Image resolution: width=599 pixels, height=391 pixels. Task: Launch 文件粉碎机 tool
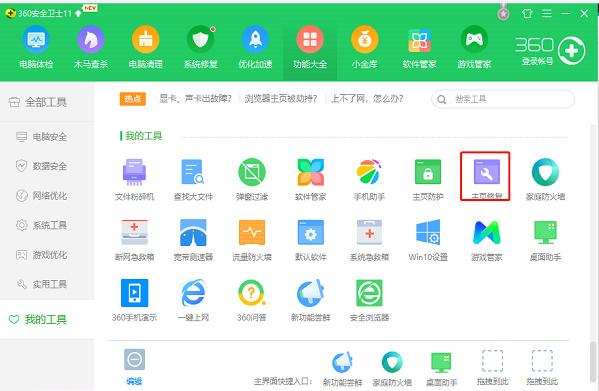(134, 179)
